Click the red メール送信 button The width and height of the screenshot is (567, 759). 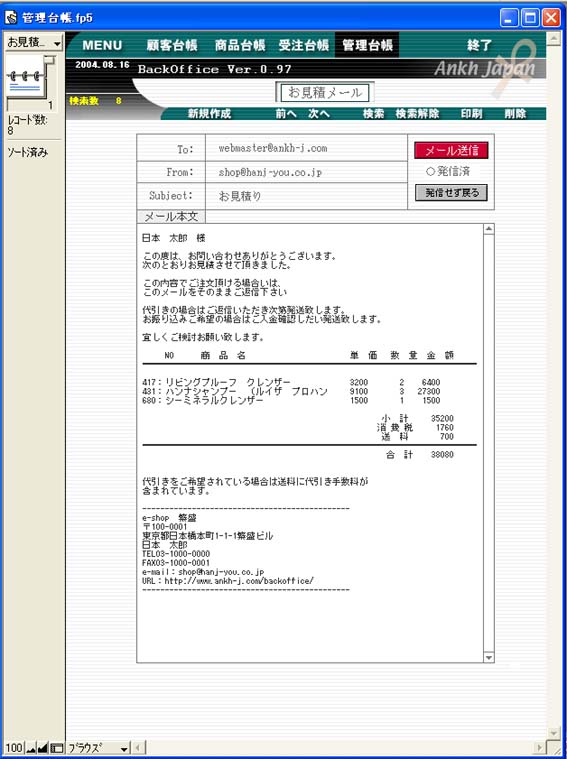451,150
